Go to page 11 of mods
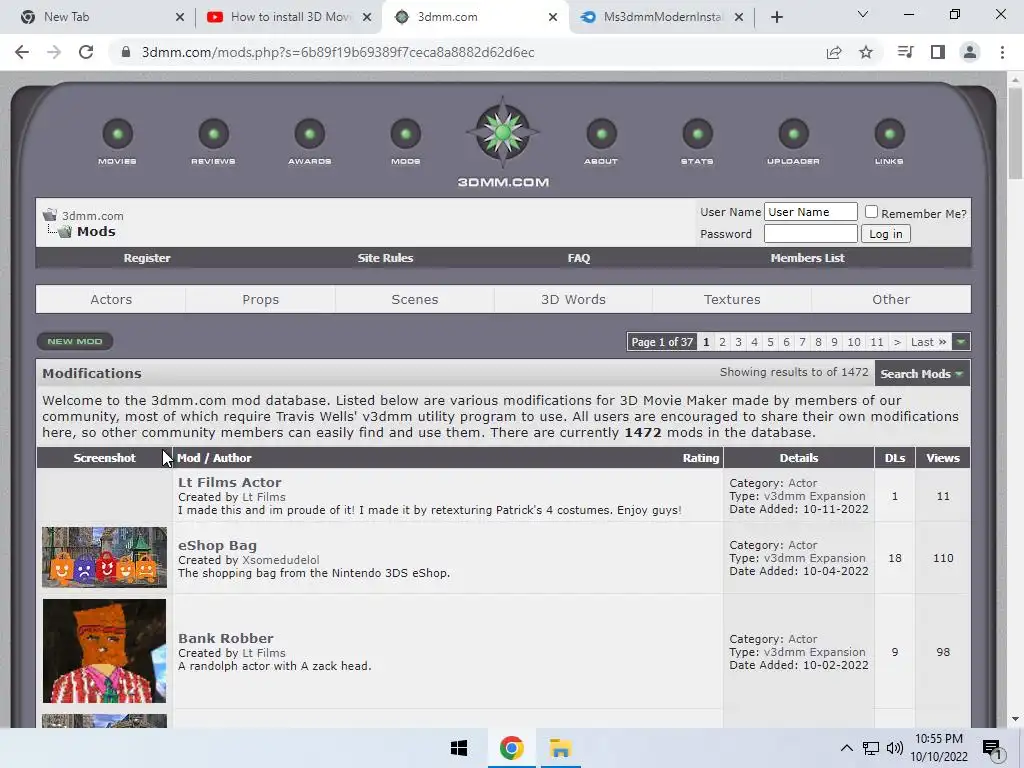Viewport: 1024px width, 768px height. [876, 342]
